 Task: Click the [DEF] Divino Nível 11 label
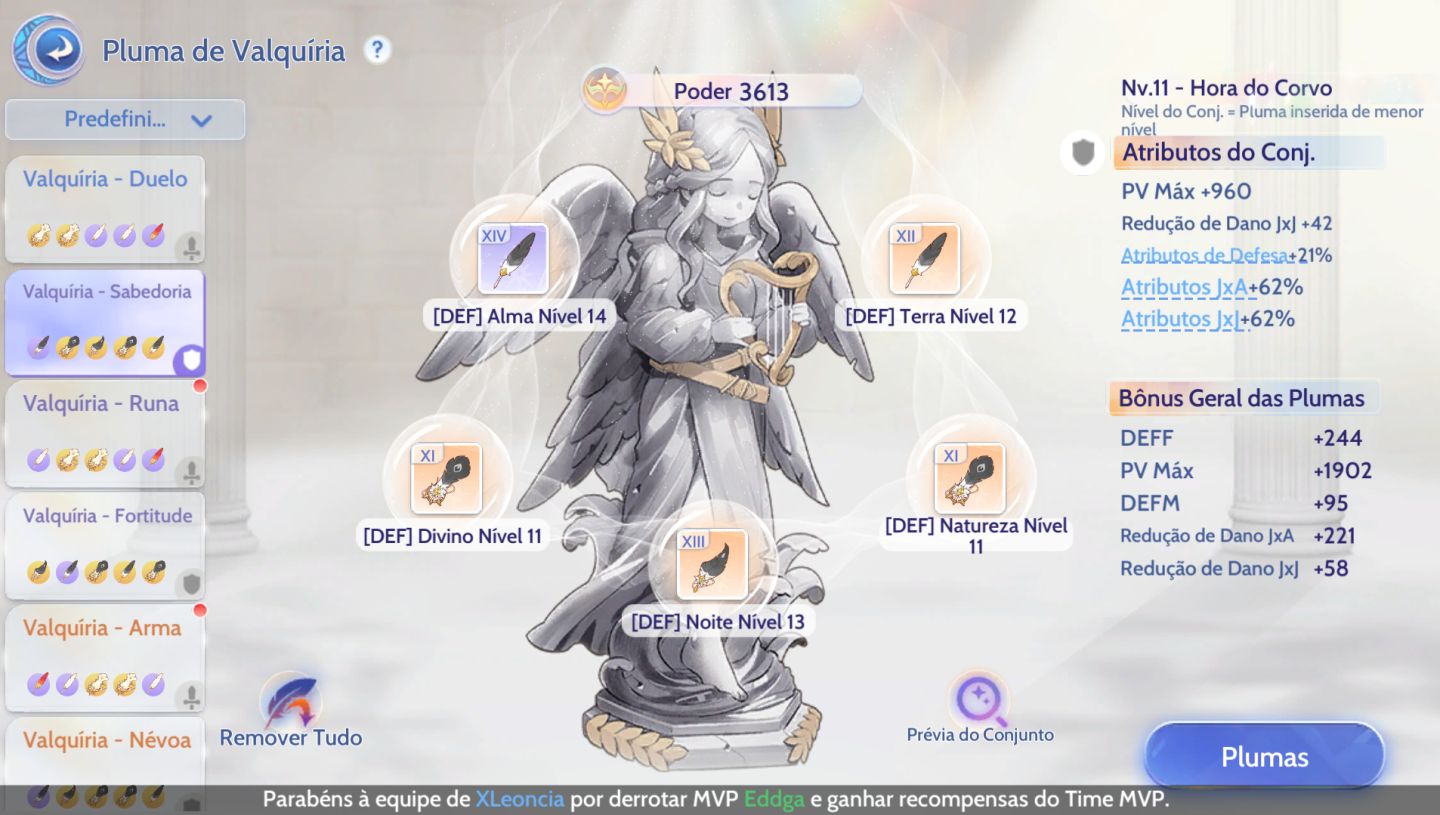[452, 536]
